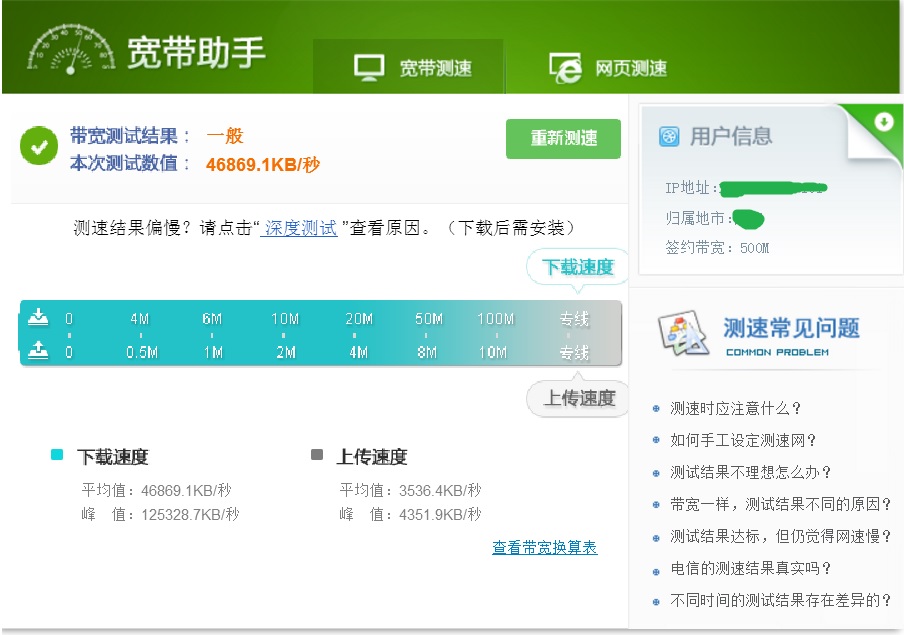Click the 下载速度 bubble label
The image size is (904, 635).
[578, 267]
